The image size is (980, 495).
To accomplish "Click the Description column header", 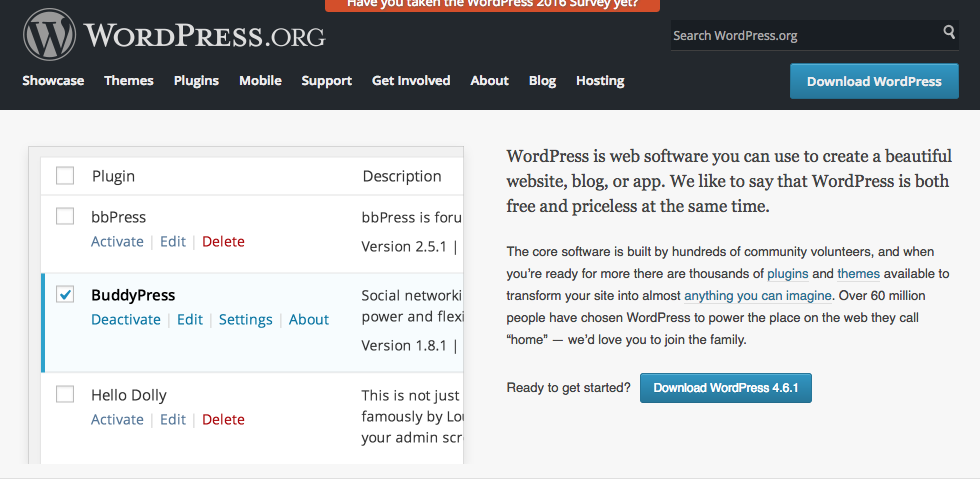I will point(402,176).
